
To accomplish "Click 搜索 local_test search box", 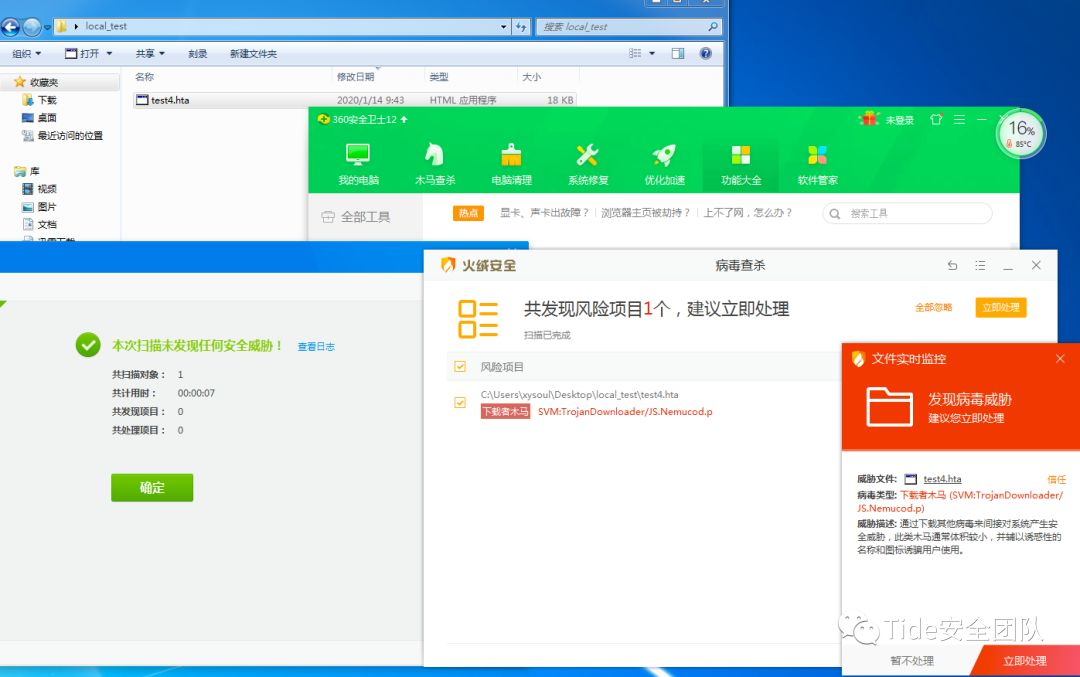I will click(x=628, y=27).
